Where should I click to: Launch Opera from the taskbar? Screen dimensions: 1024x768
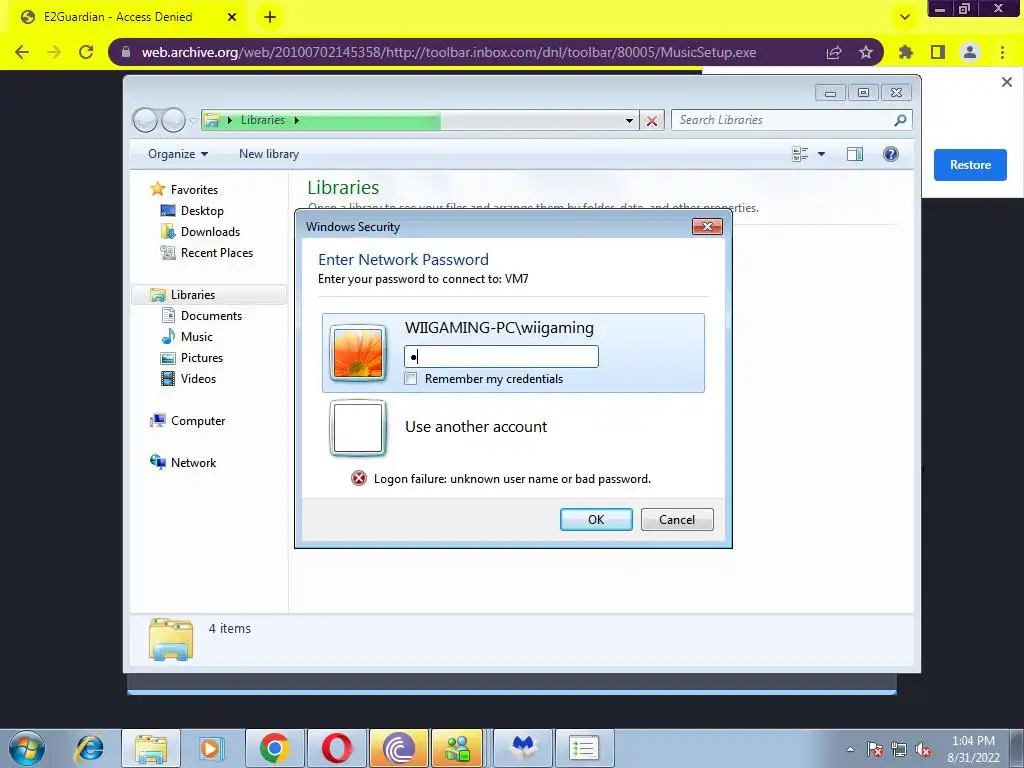[x=336, y=748]
